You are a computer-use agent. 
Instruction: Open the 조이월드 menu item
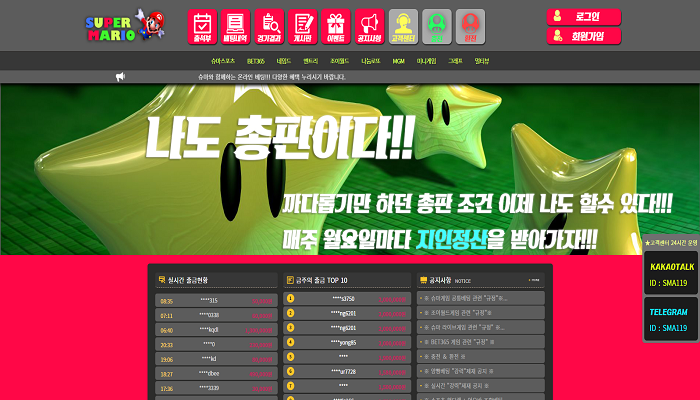click(x=339, y=61)
